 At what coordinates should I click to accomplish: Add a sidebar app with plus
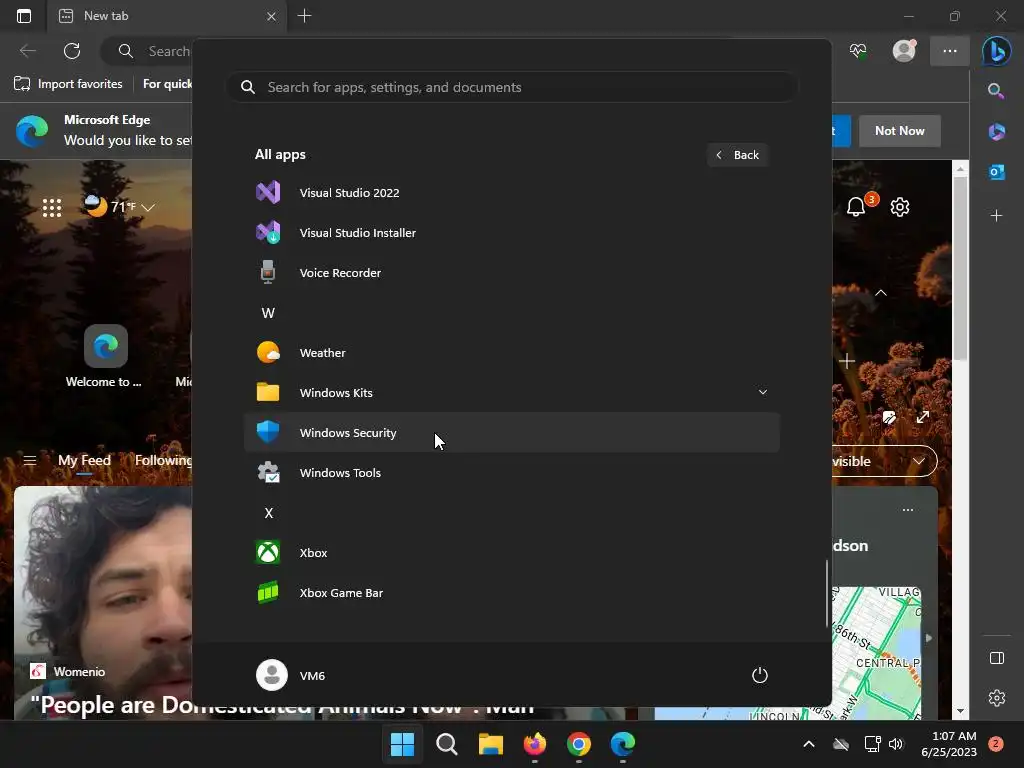[x=996, y=216]
